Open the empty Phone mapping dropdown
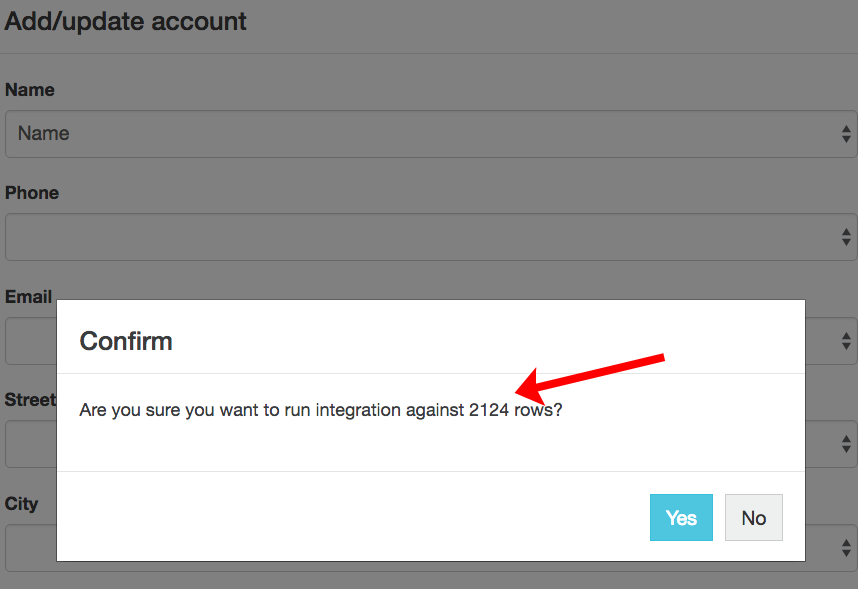The width and height of the screenshot is (858, 589). (420, 237)
